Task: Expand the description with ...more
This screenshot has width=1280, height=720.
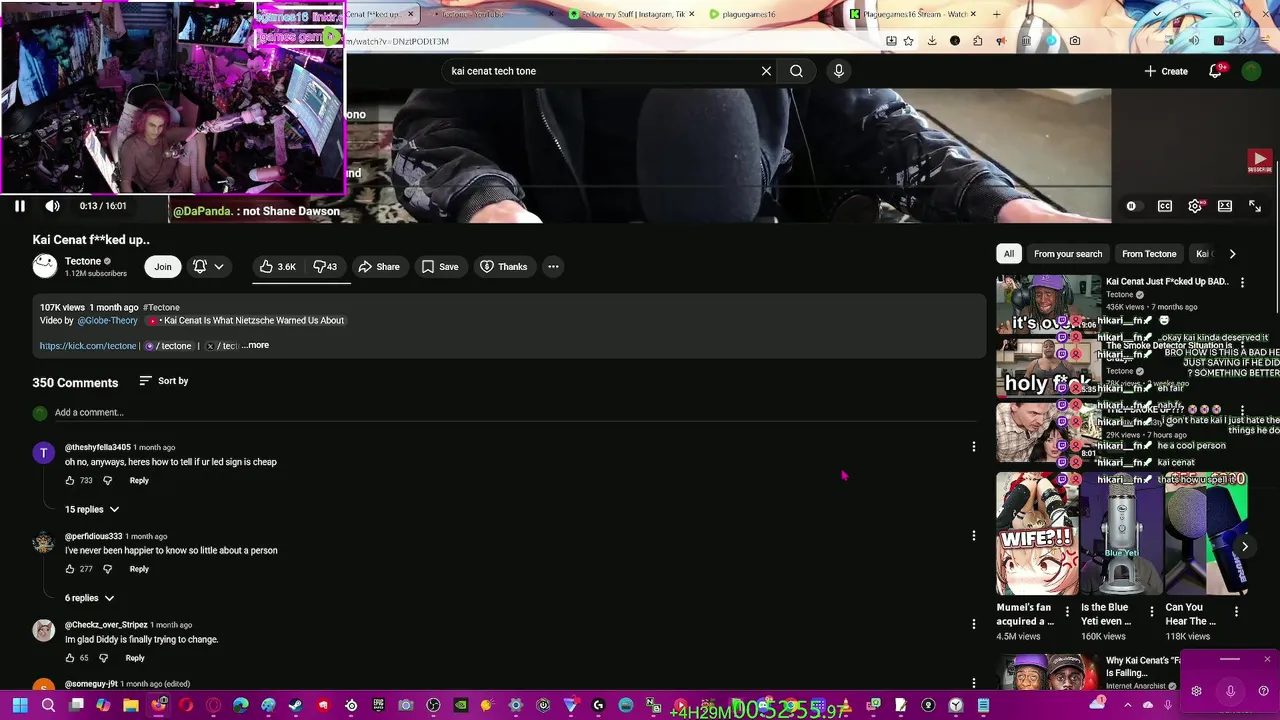Action: click(255, 345)
